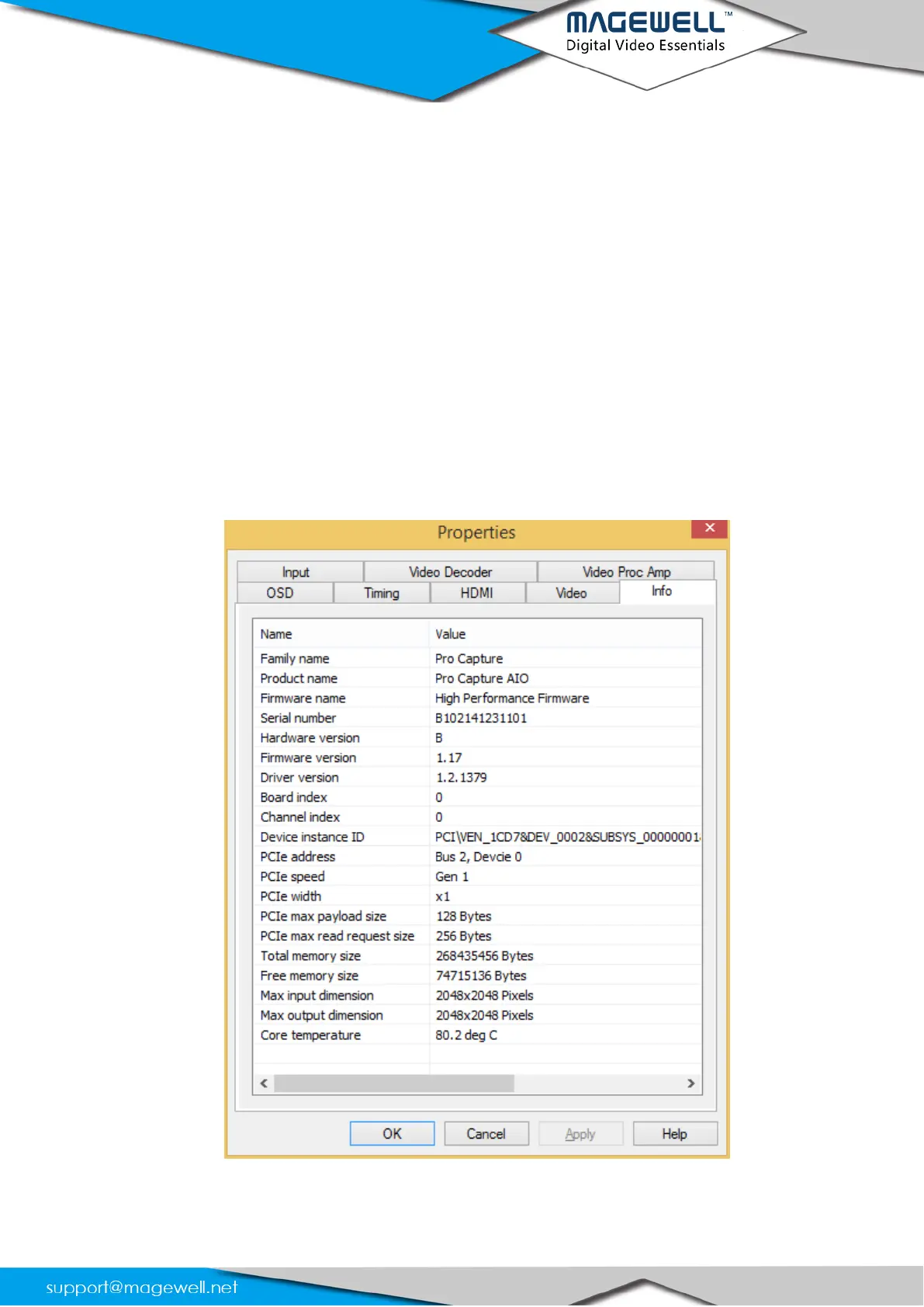The image size is (924, 1307).
Task: Click the firmware version value 1.17
Action: click(x=448, y=758)
